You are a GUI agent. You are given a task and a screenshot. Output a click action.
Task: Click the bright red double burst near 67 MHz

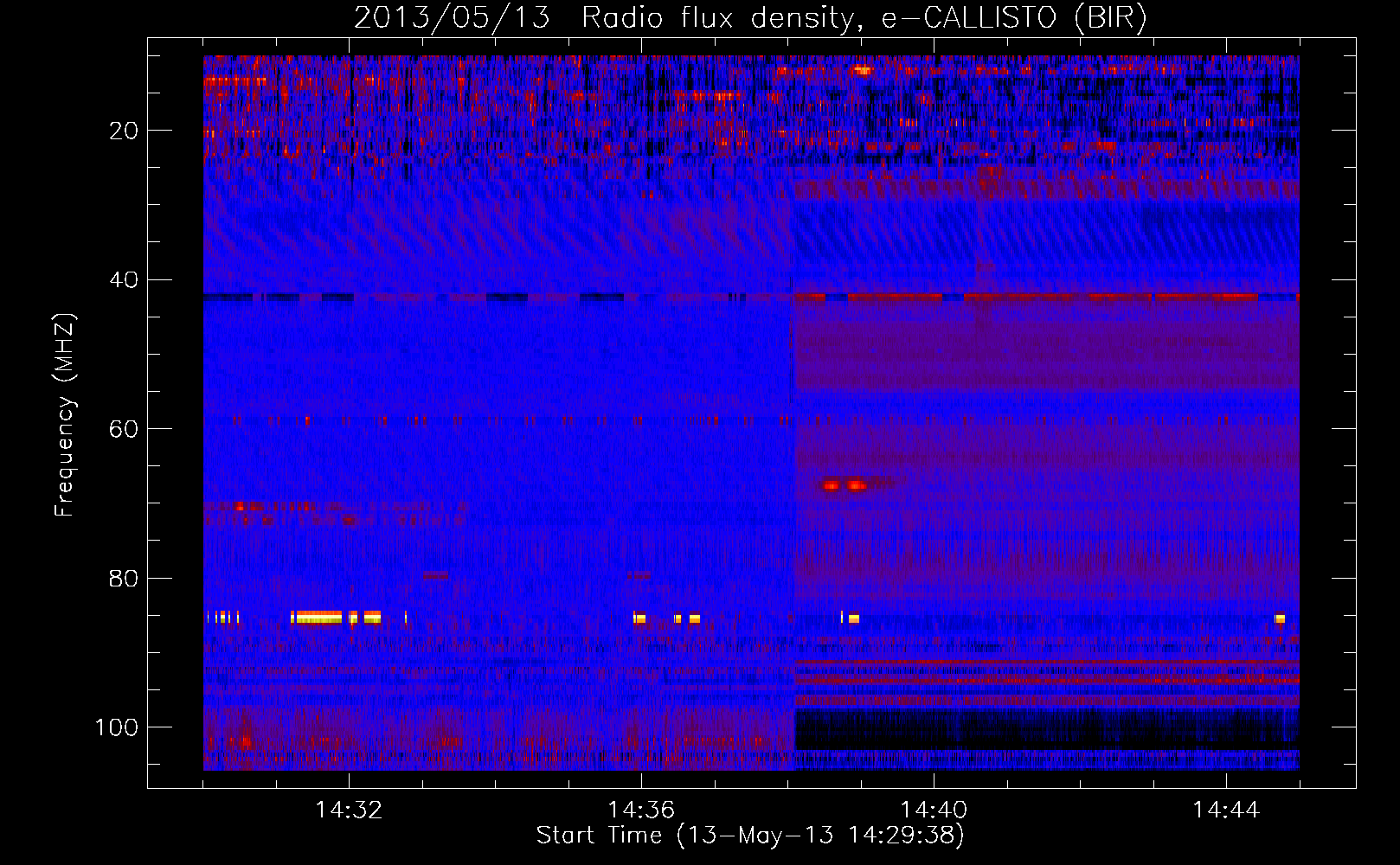pos(844,485)
